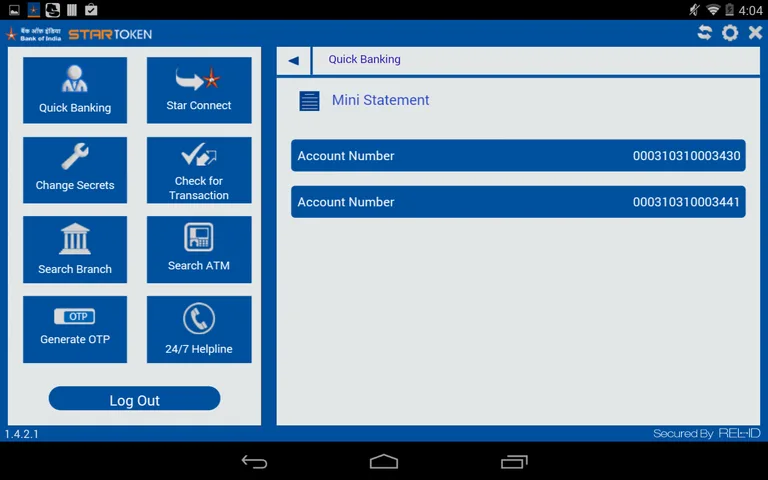Screen dimensions: 768x480
Task: Open the Star Connect tile
Action: pyautogui.click(x=199, y=90)
